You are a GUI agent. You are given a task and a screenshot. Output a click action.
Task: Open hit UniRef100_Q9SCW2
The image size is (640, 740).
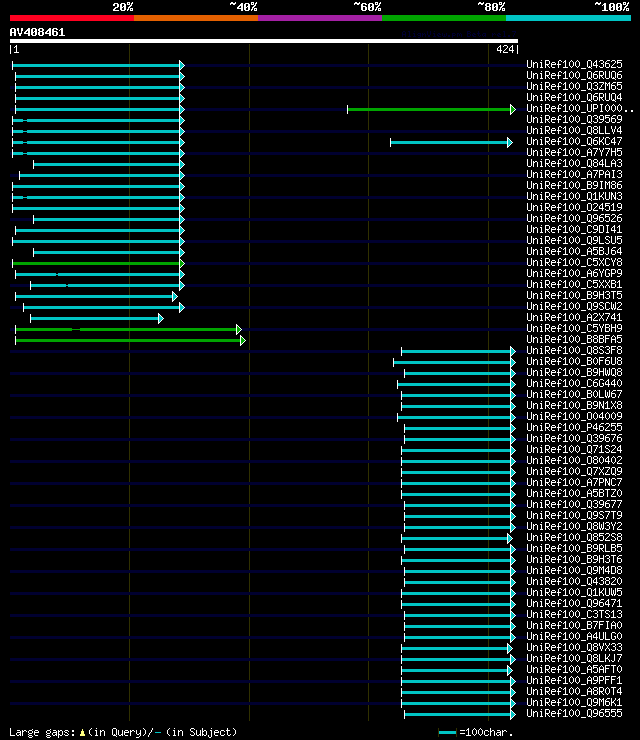click(574, 306)
